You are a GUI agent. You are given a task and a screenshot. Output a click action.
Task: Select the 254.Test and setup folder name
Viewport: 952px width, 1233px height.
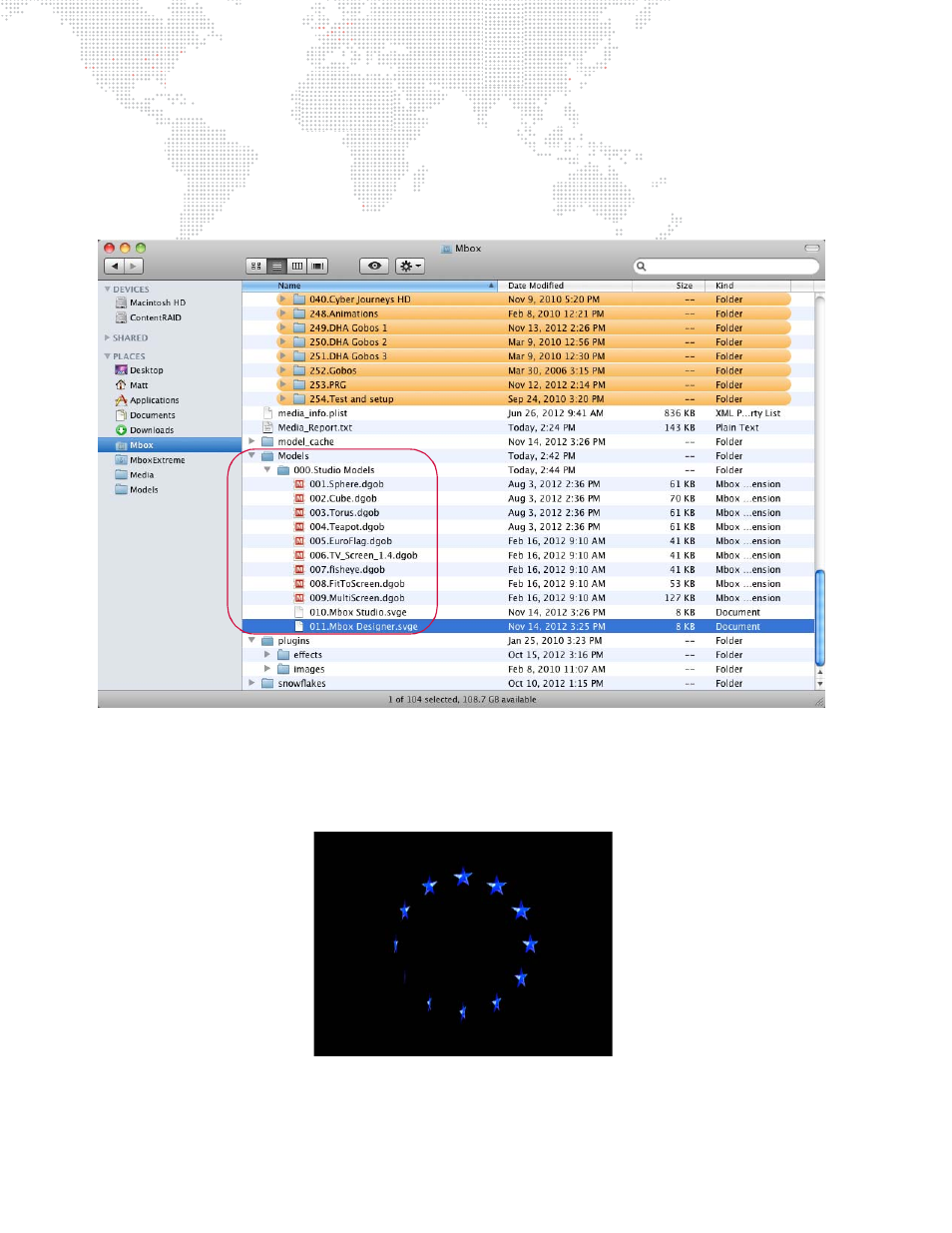coord(352,399)
